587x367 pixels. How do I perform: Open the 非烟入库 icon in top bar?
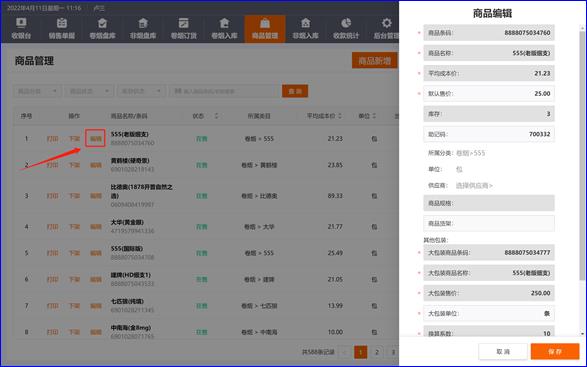tap(305, 23)
